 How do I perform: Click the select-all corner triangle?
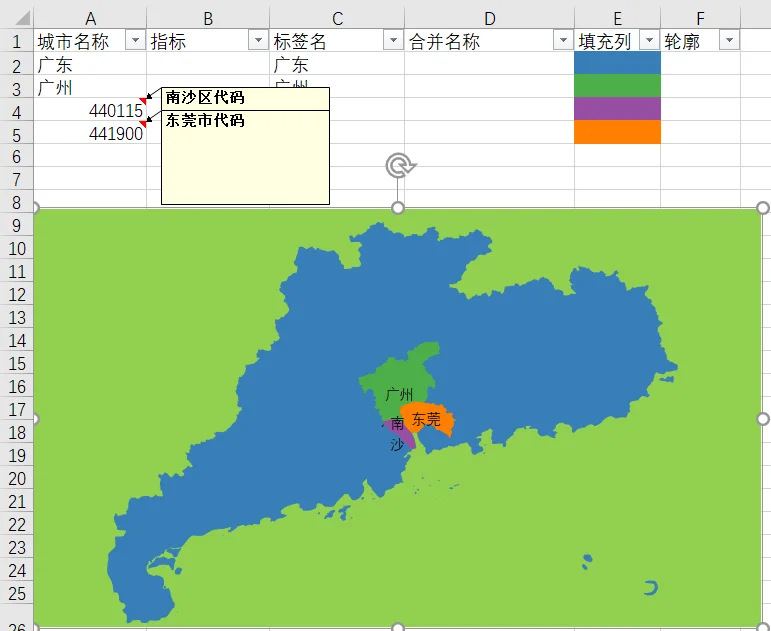[x=23, y=19]
